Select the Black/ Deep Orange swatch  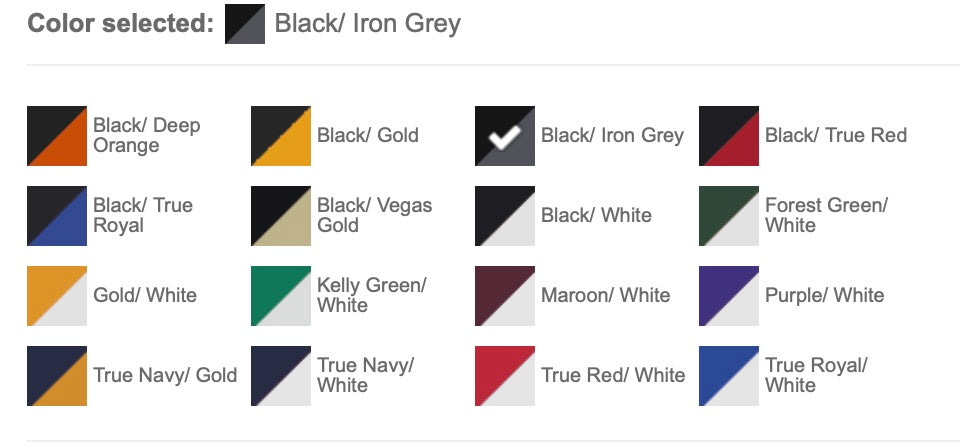tap(57, 136)
